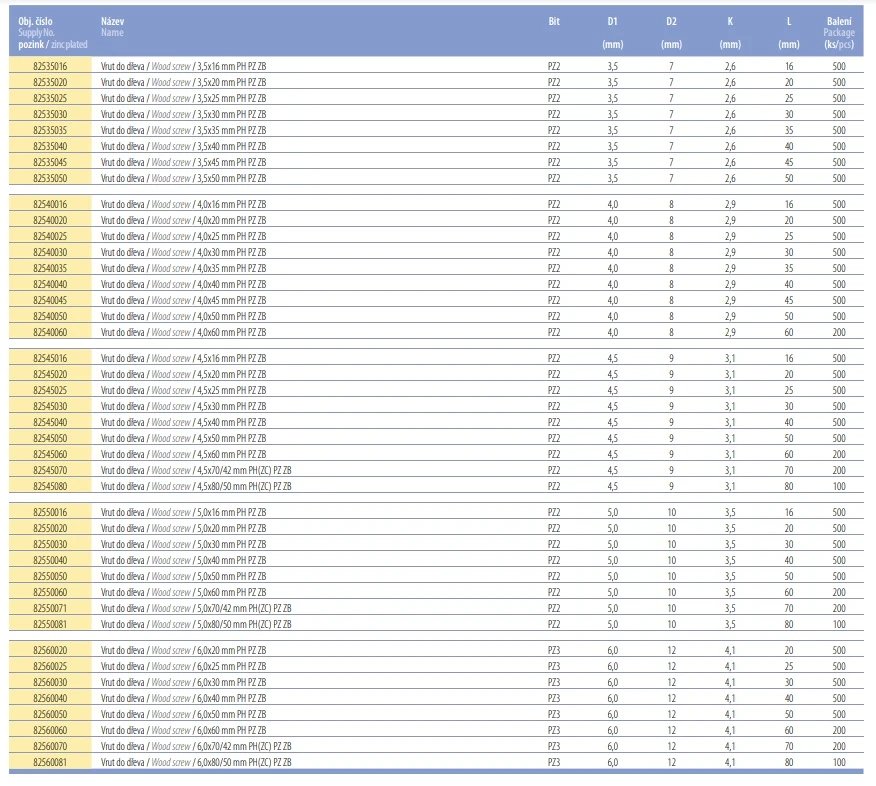Click supply number 82550071
Viewport: 876px width, 786px height.
pyautogui.click(x=51, y=608)
